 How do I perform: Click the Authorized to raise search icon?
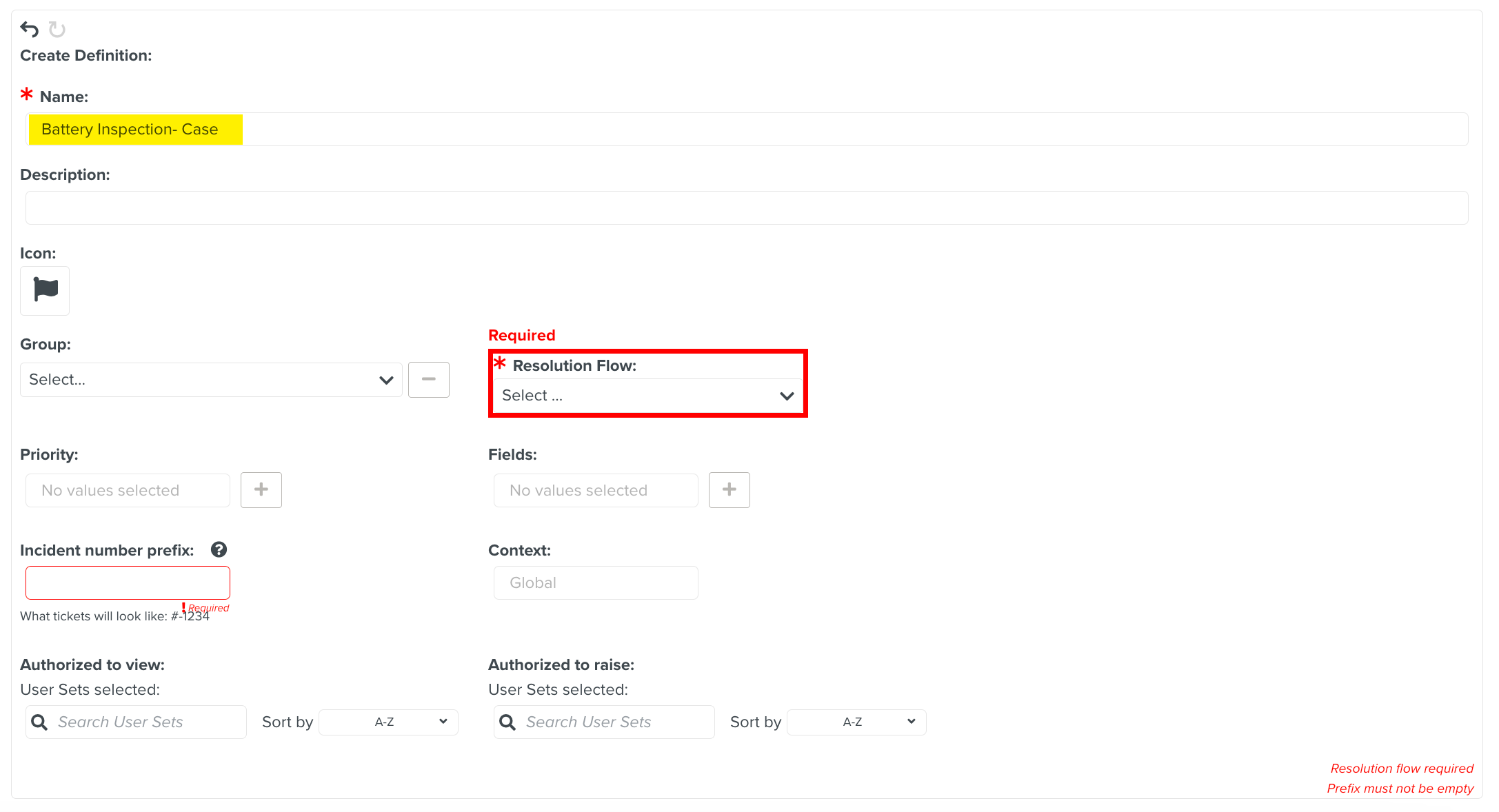(x=507, y=722)
